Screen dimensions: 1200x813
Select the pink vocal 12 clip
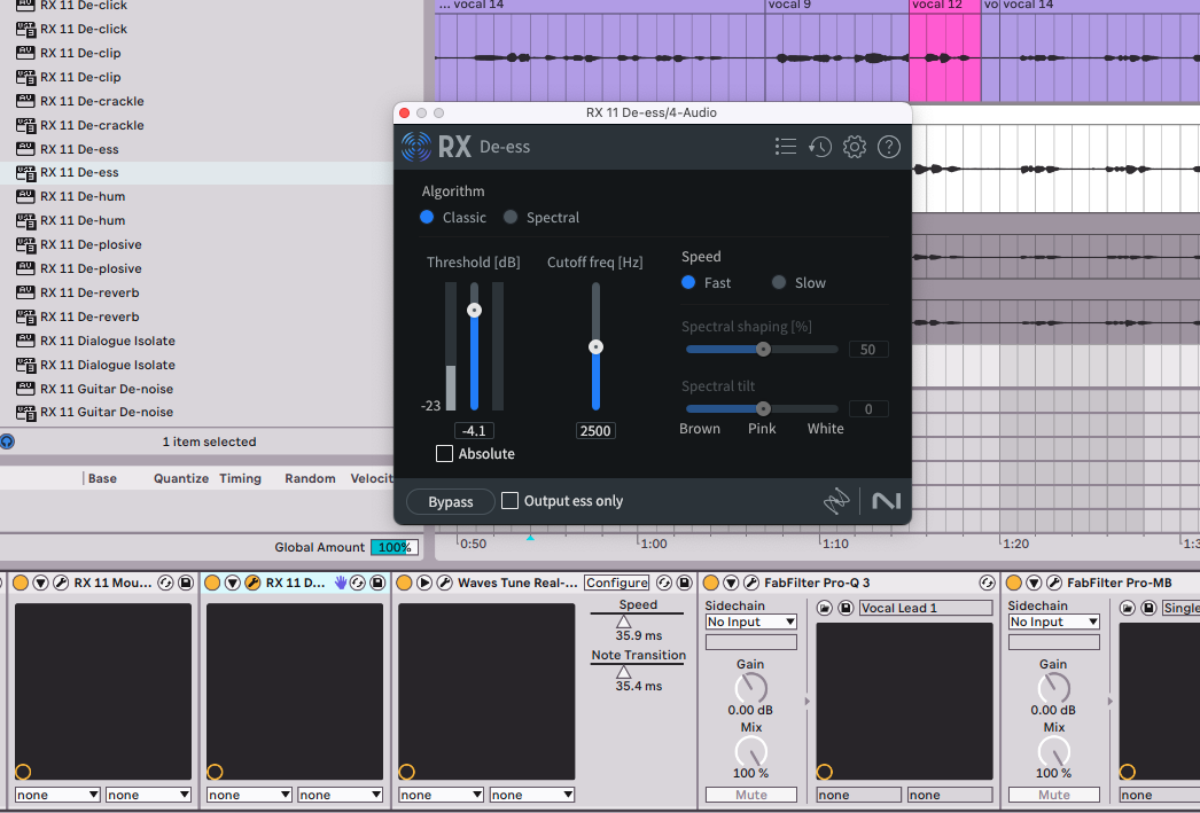[945, 51]
